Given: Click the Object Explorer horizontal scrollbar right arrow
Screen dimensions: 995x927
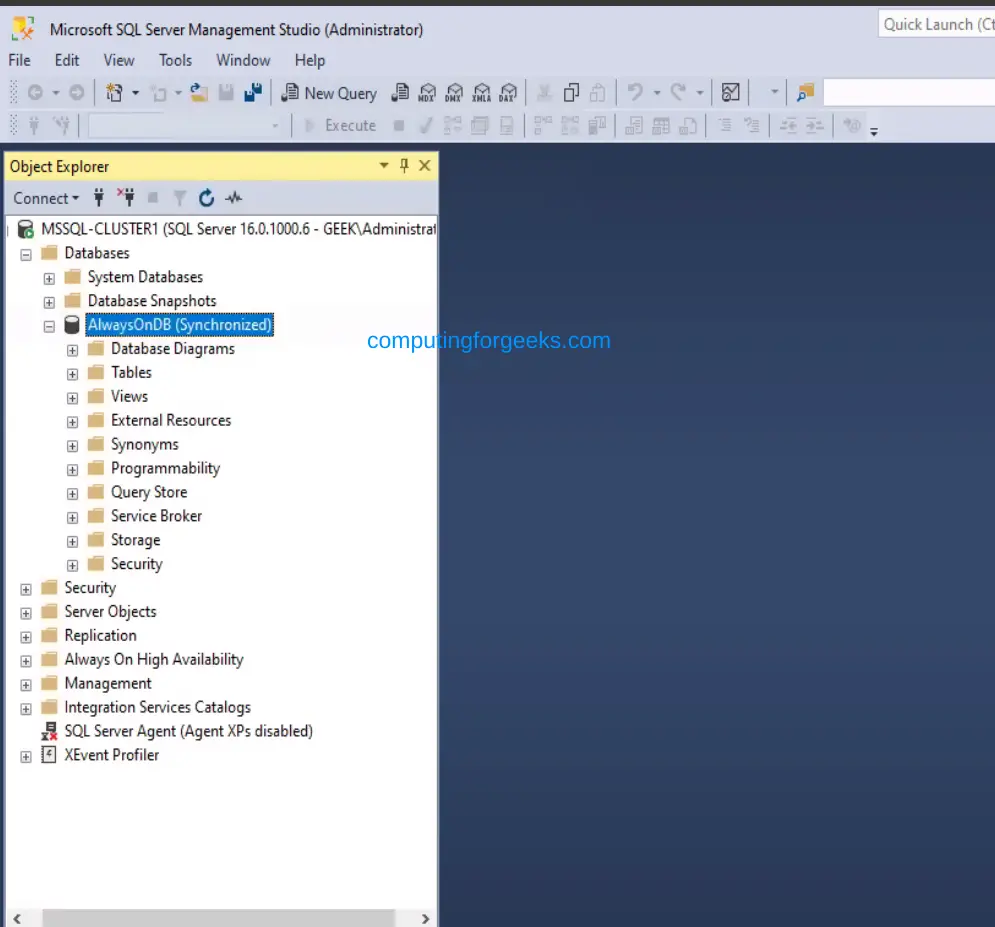Looking at the screenshot, I should coord(425,919).
